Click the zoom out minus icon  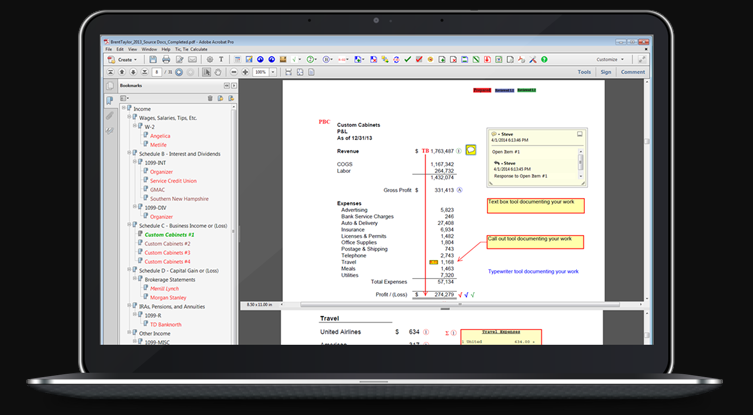click(x=234, y=72)
